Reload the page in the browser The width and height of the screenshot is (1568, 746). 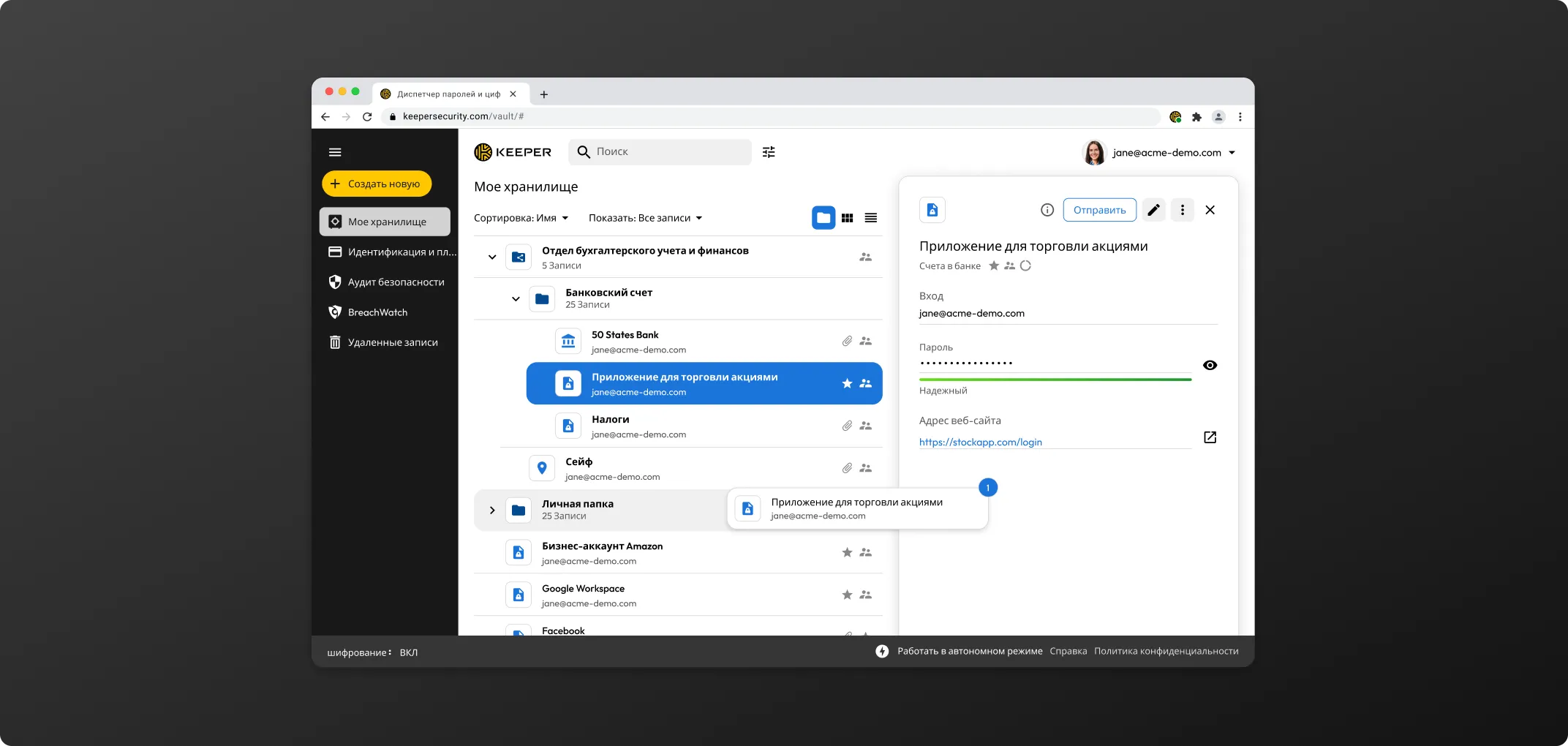point(367,116)
